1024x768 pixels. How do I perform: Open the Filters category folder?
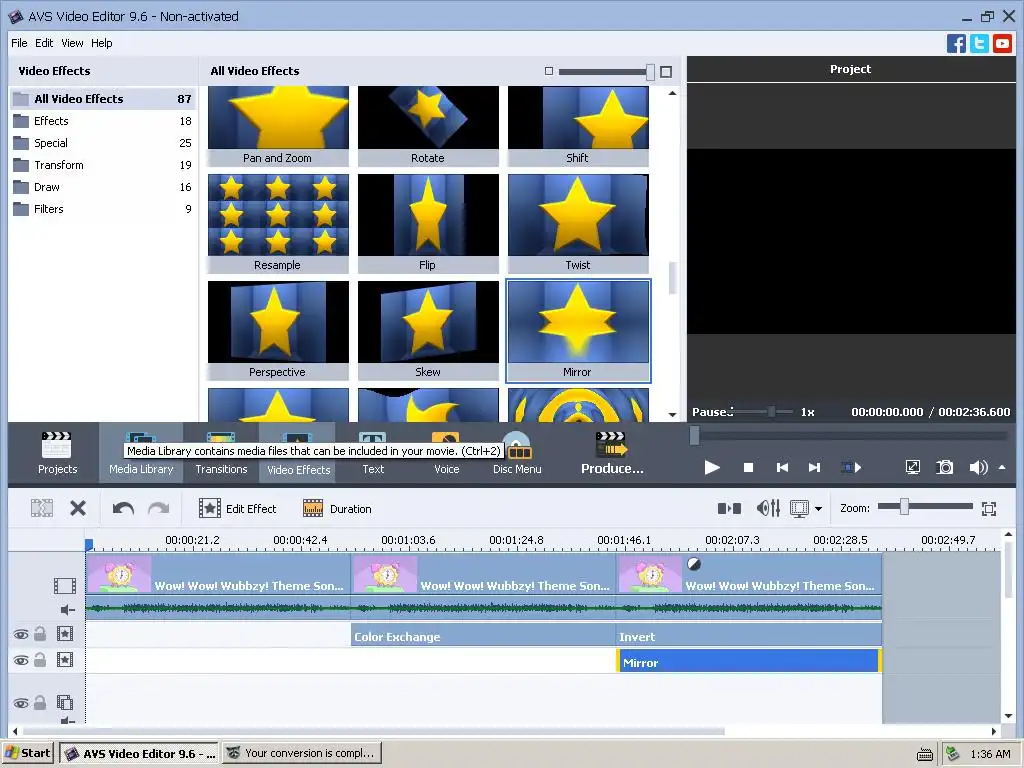pos(103,209)
